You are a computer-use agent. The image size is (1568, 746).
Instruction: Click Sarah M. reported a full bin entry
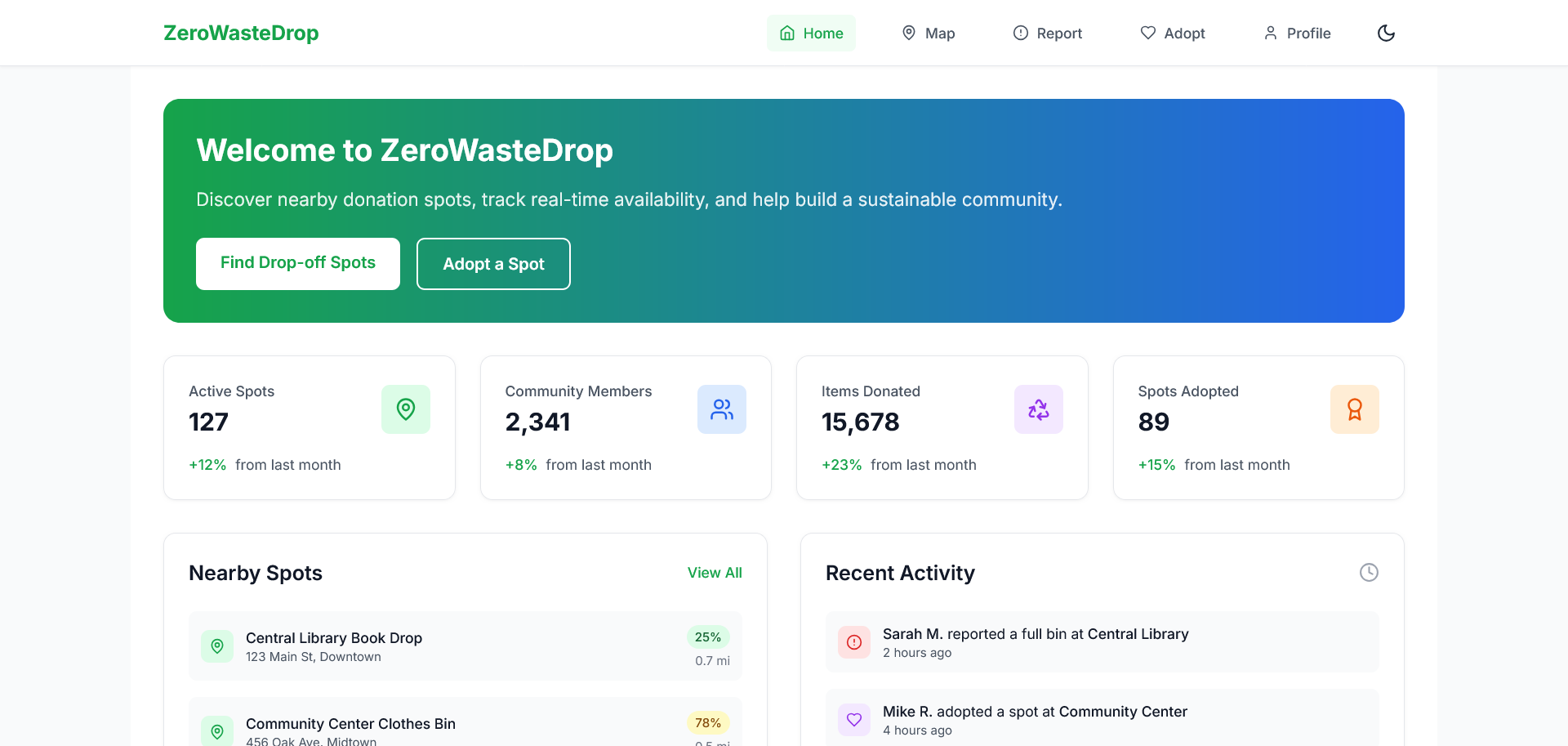point(1102,642)
